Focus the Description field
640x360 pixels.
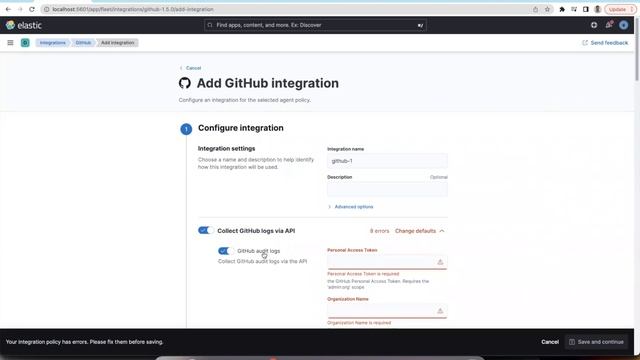point(387,189)
